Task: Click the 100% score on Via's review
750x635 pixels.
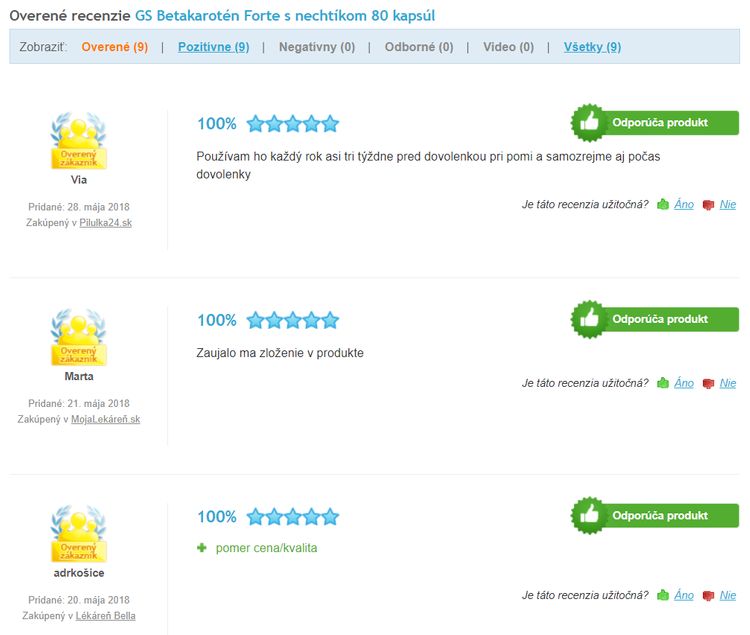Action: 217,124
